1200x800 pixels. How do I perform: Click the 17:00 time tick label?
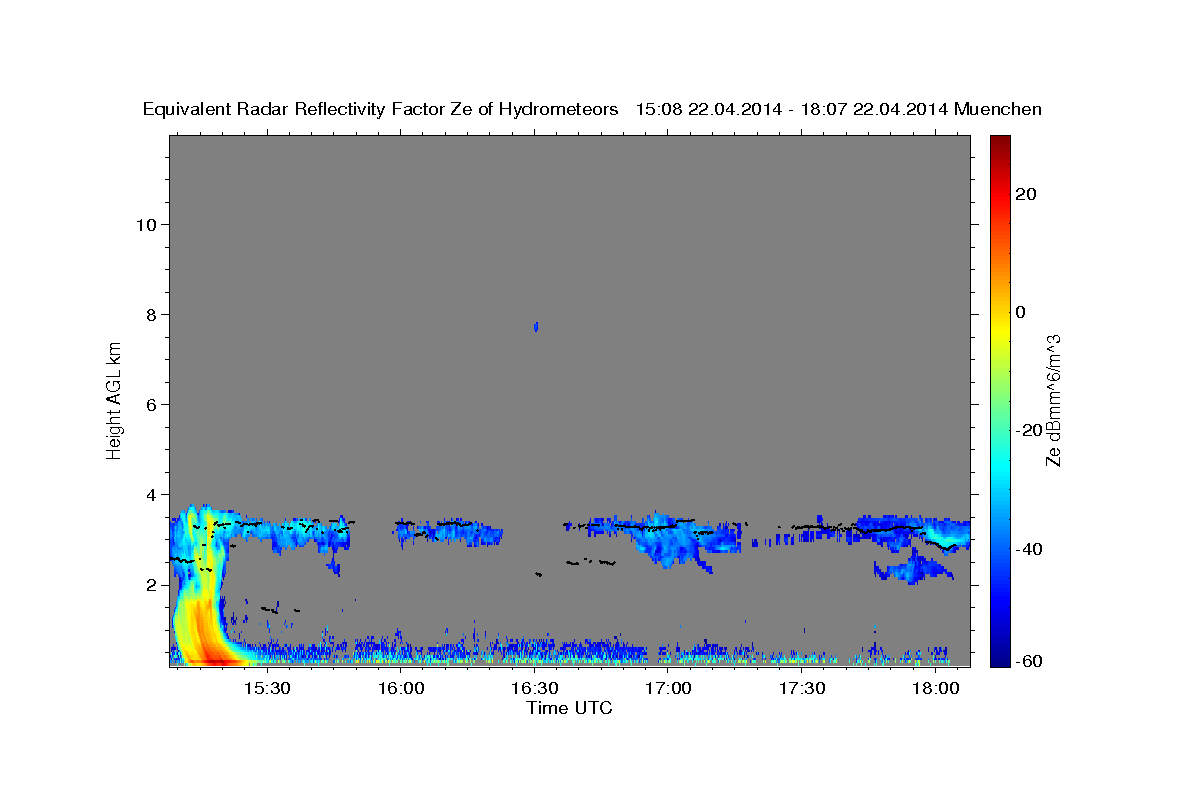[668, 688]
